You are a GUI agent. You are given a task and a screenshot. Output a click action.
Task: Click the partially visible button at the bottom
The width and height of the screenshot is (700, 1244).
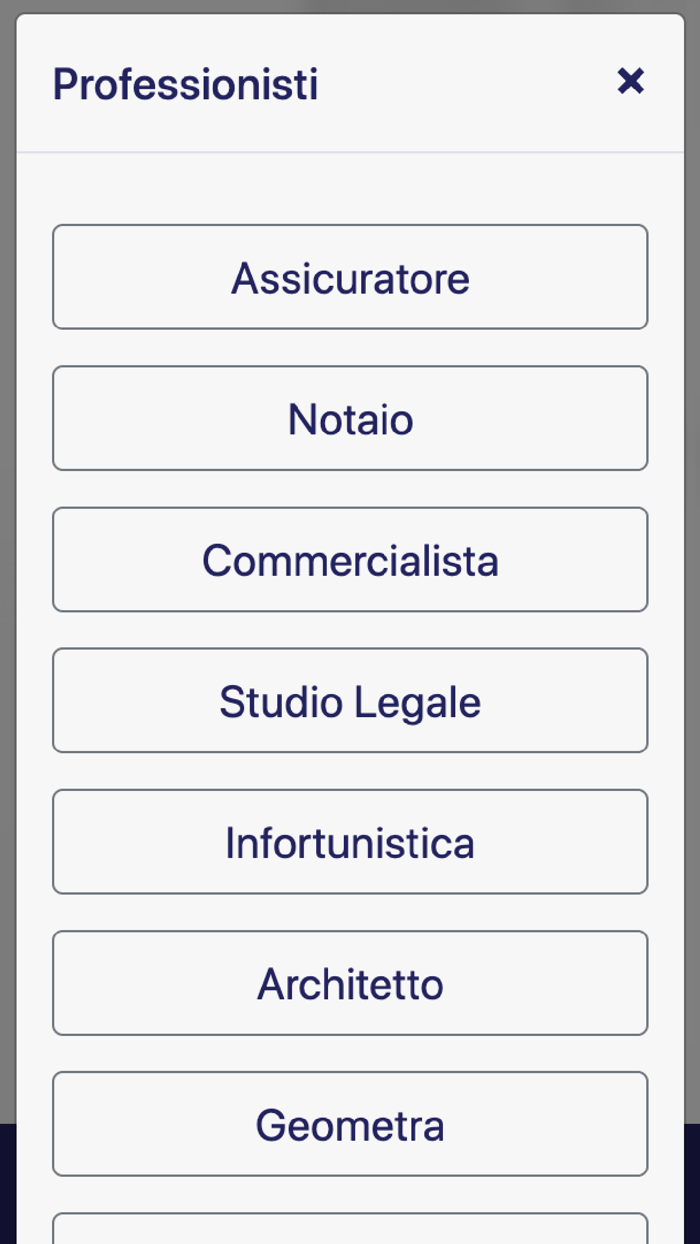[x=349, y=1230]
